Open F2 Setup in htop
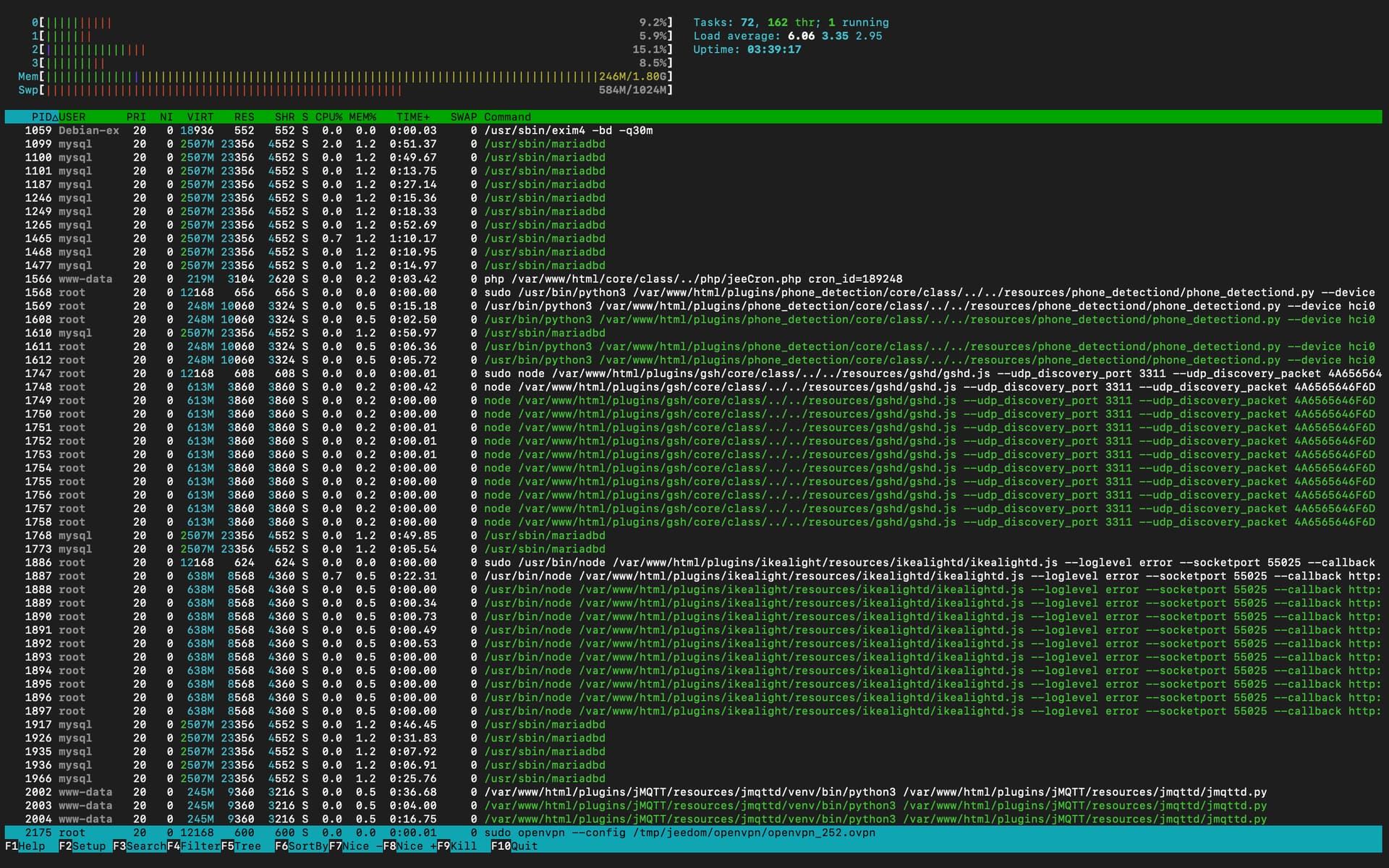This screenshot has height=868, width=1389. point(82,846)
